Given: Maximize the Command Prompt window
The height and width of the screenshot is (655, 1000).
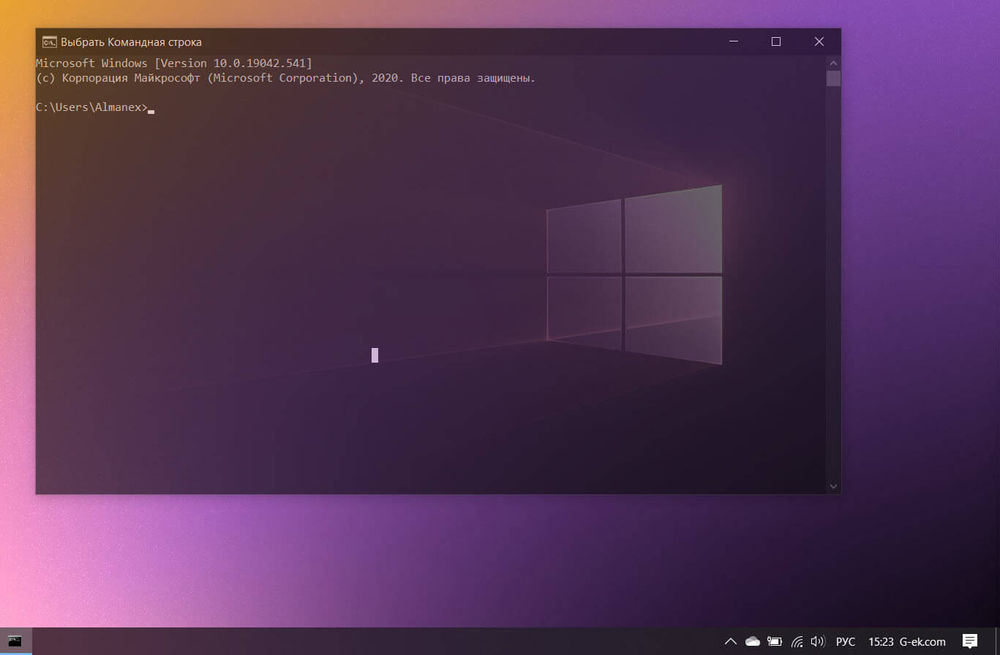Looking at the screenshot, I should click(x=776, y=42).
